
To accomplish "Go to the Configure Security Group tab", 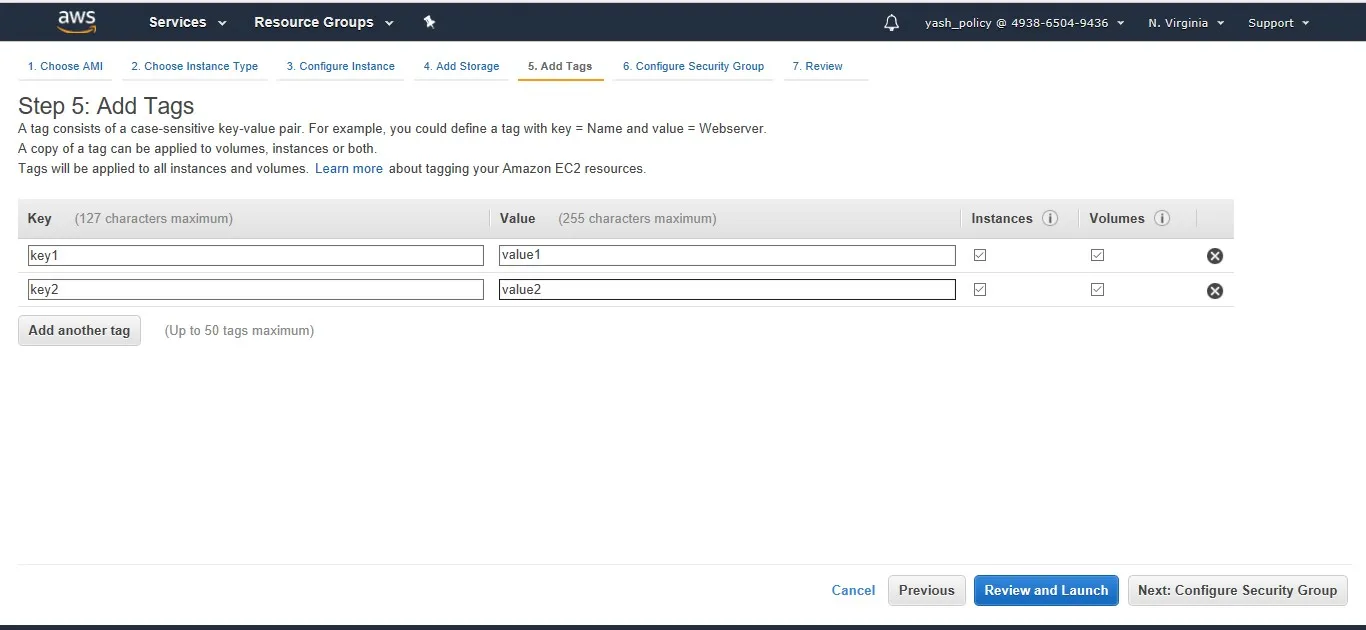I will pos(693,66).
